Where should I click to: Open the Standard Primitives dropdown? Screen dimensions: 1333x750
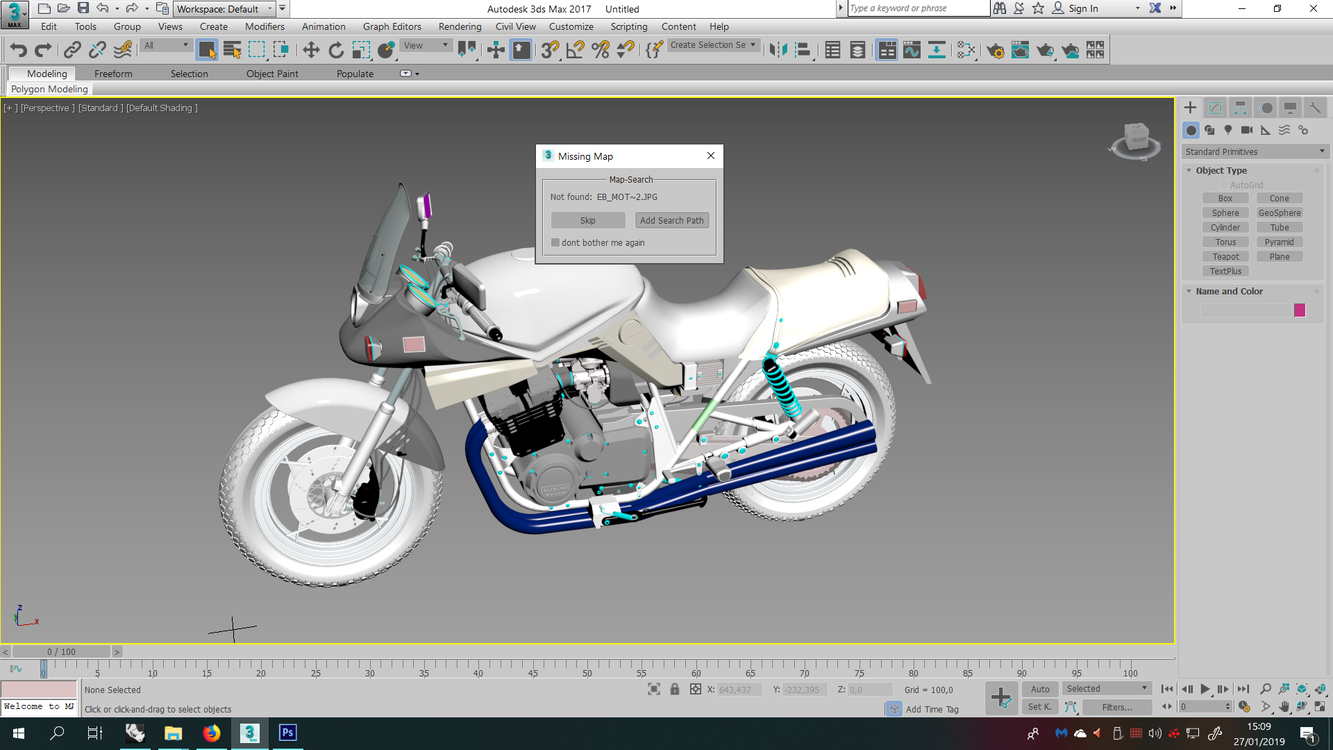[1254, 152]
